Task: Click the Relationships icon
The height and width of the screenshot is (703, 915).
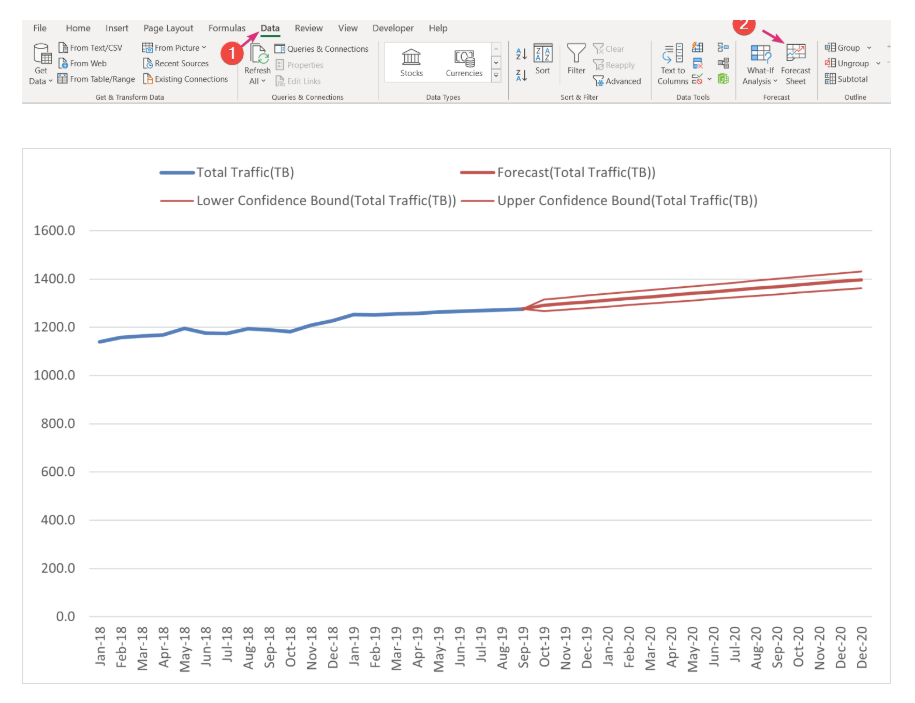Action: (x=724, y=64)
